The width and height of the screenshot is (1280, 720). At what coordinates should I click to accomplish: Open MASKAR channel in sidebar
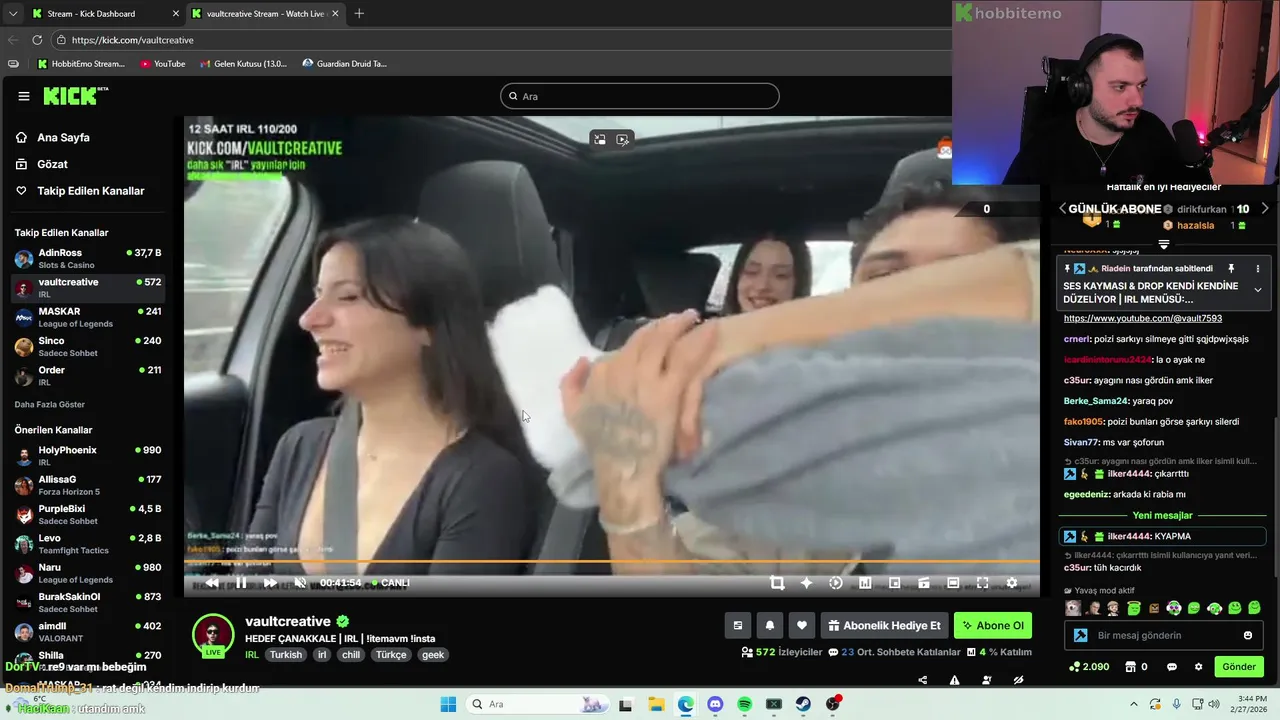click(88, 317)
